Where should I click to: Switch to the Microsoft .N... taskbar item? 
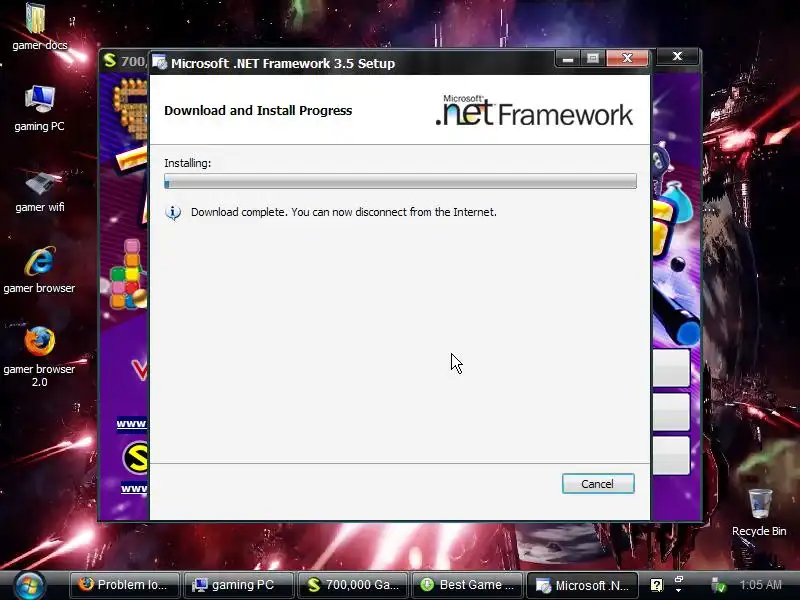point(582,585)
